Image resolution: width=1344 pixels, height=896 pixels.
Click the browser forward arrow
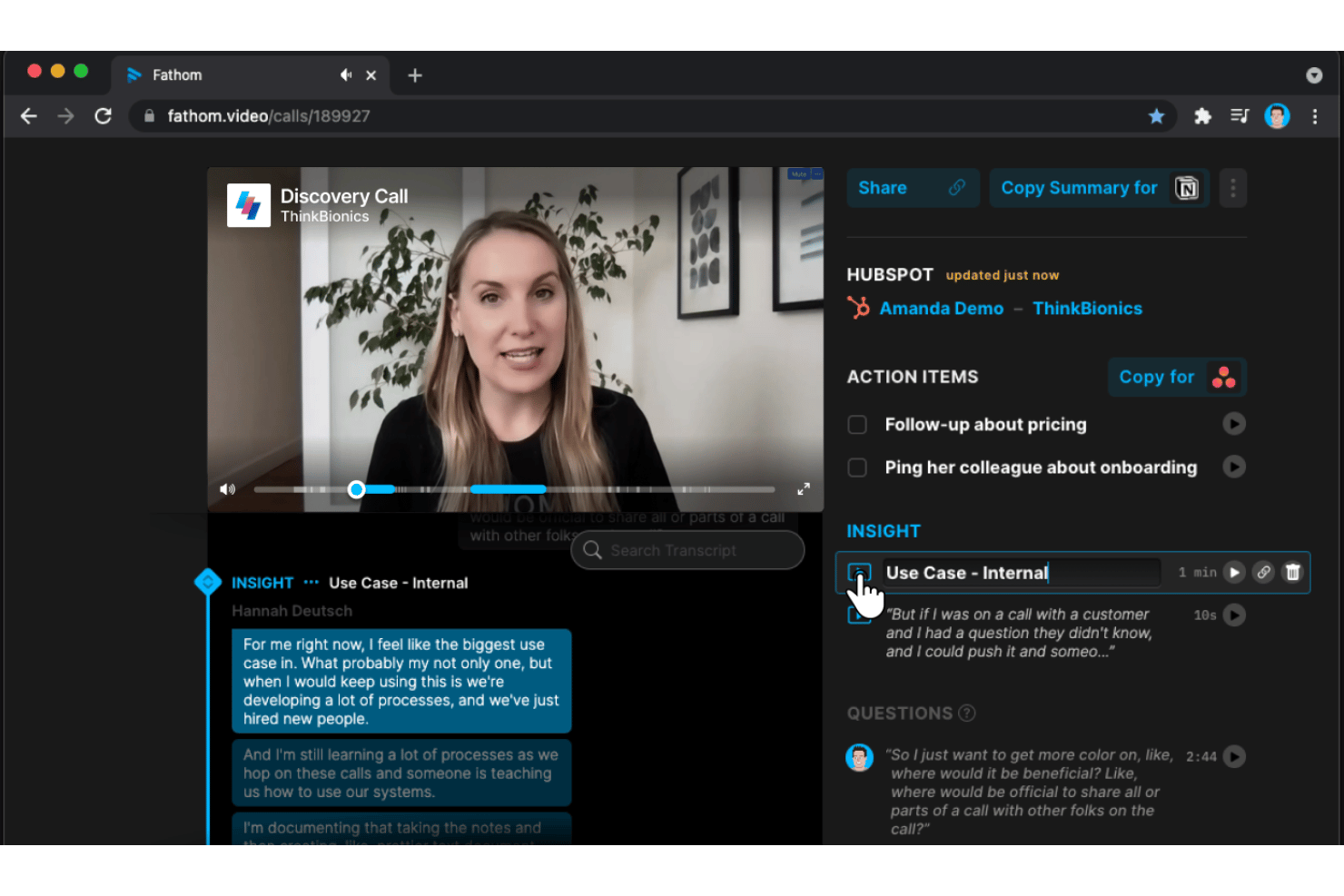pyautogui.click(x=65, y=116)
